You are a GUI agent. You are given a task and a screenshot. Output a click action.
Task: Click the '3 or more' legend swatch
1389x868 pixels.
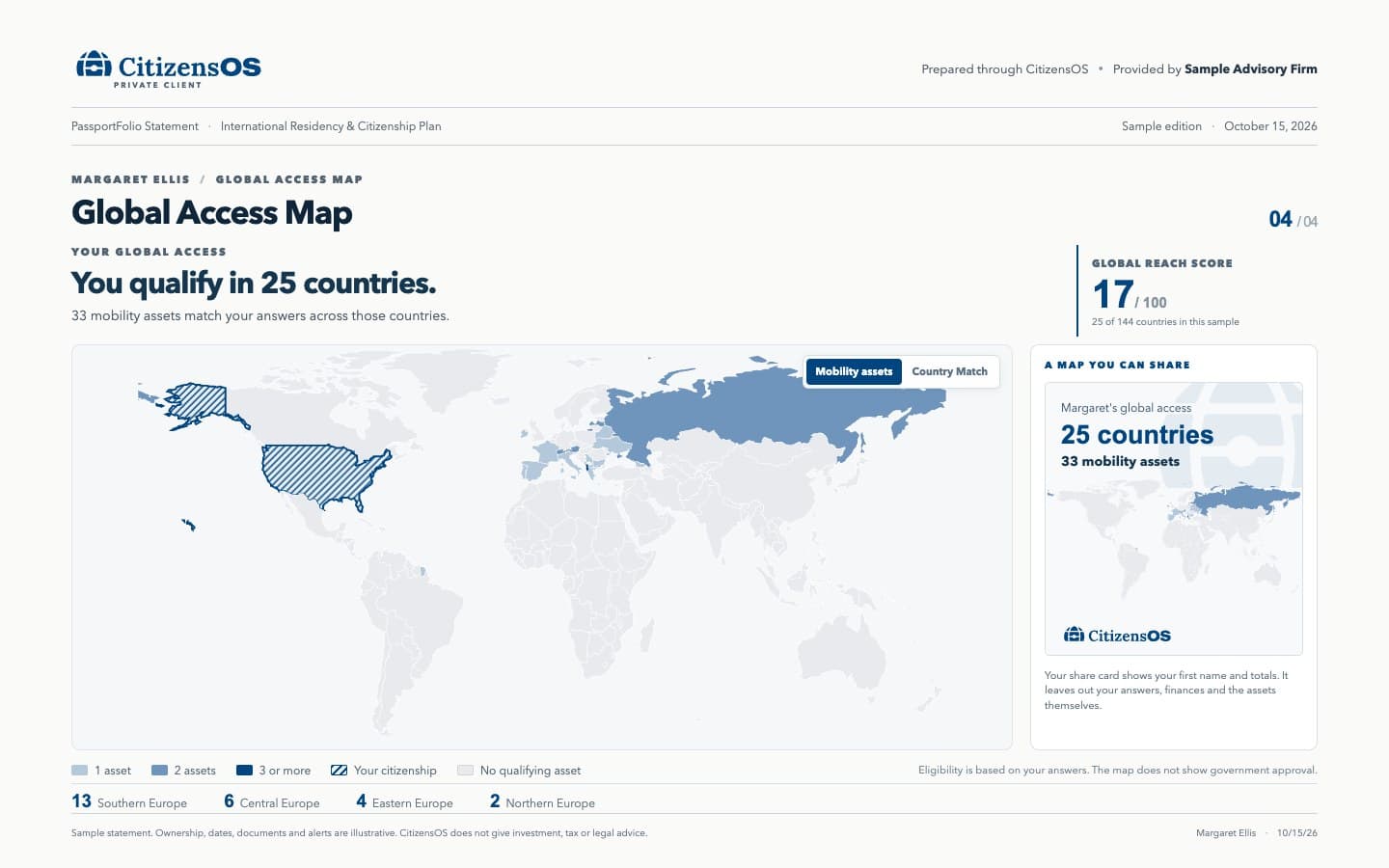(244, 770)
